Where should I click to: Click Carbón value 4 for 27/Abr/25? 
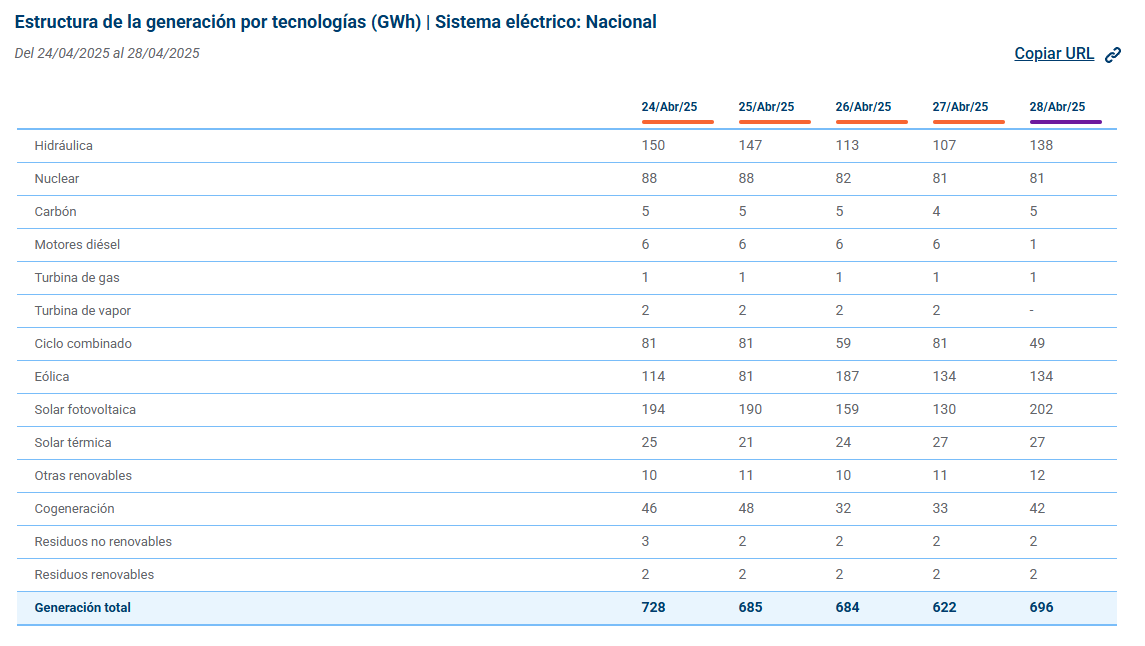click(x=936, y=212)
